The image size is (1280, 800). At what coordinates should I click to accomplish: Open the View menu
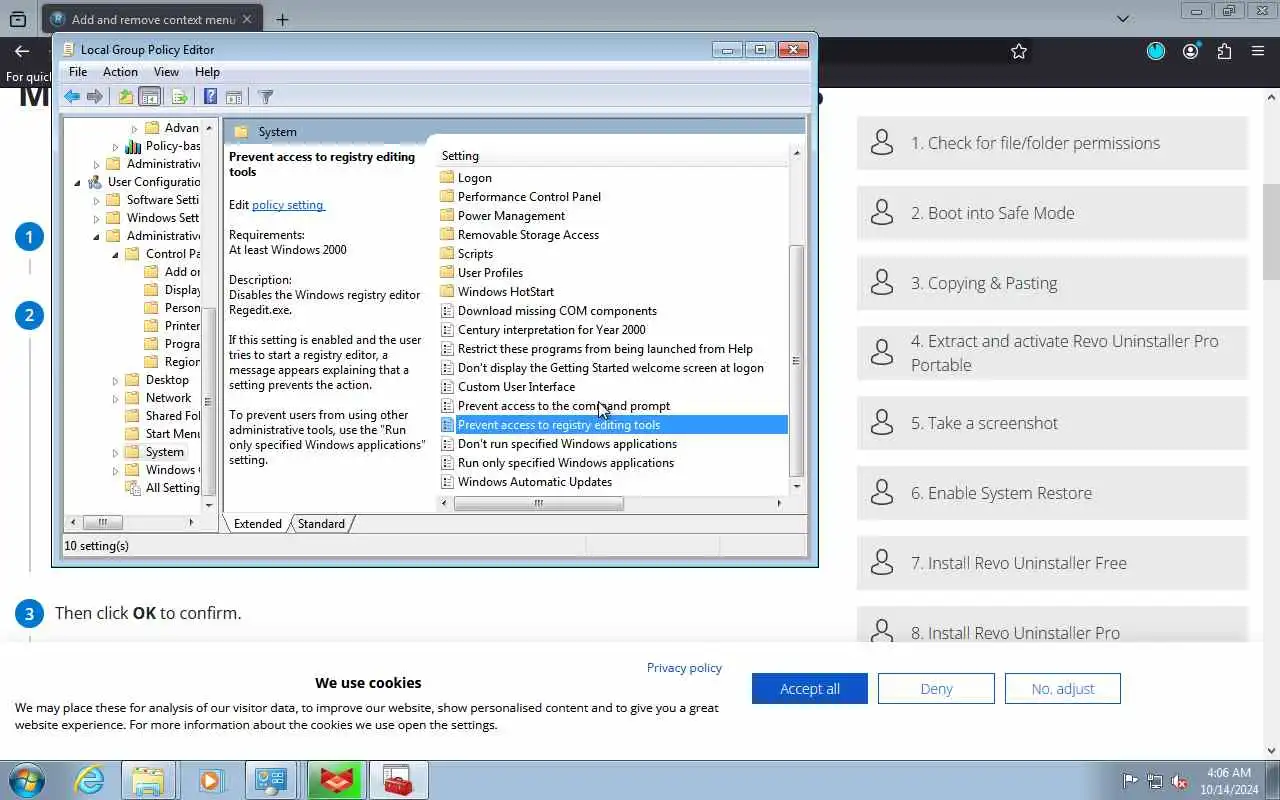[166, 72]
